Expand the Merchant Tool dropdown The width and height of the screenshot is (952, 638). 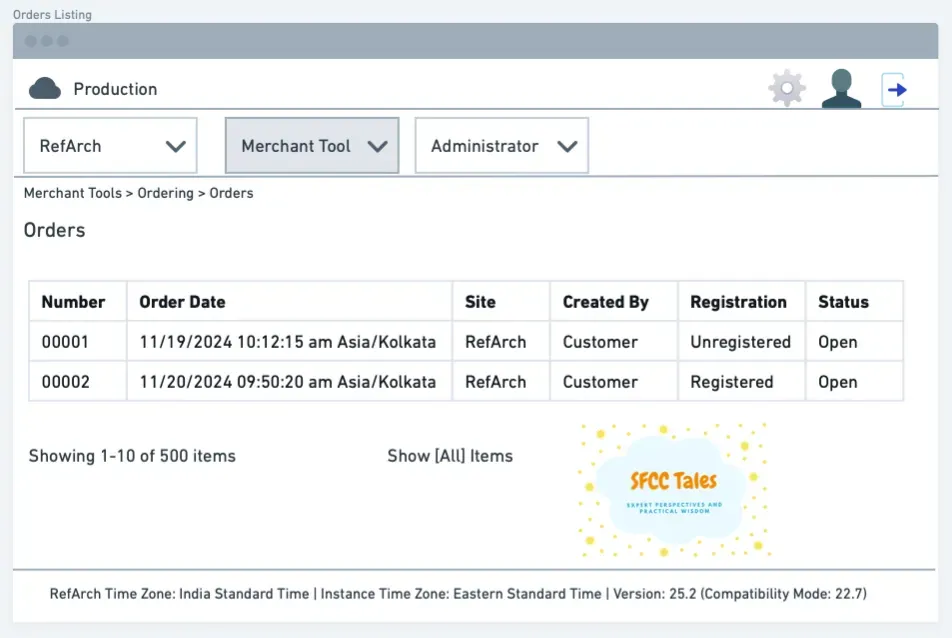[311, 145]
